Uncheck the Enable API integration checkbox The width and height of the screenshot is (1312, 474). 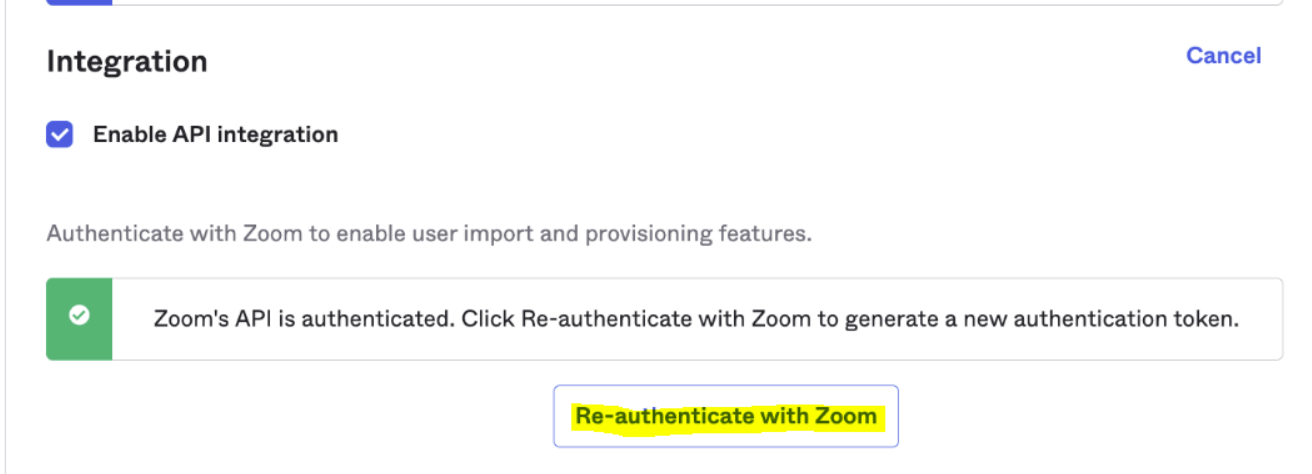(x=60, y=135)
